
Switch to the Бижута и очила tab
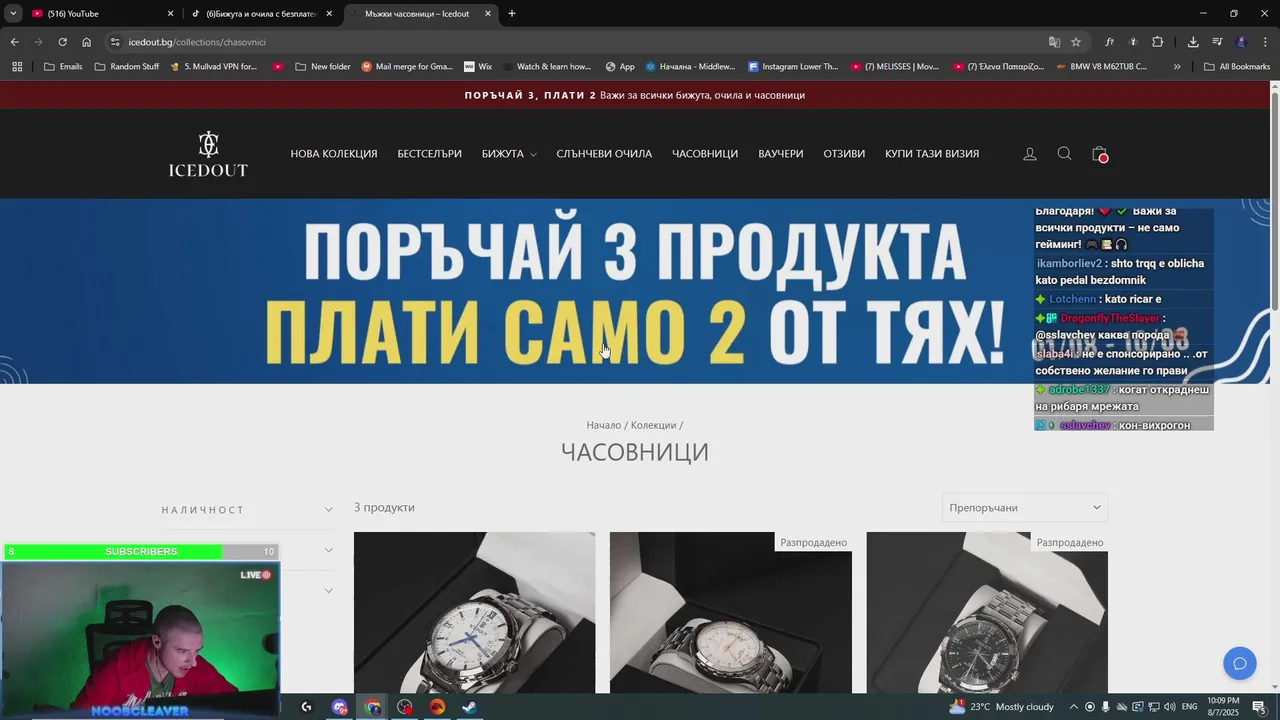[x=260, y=14]
